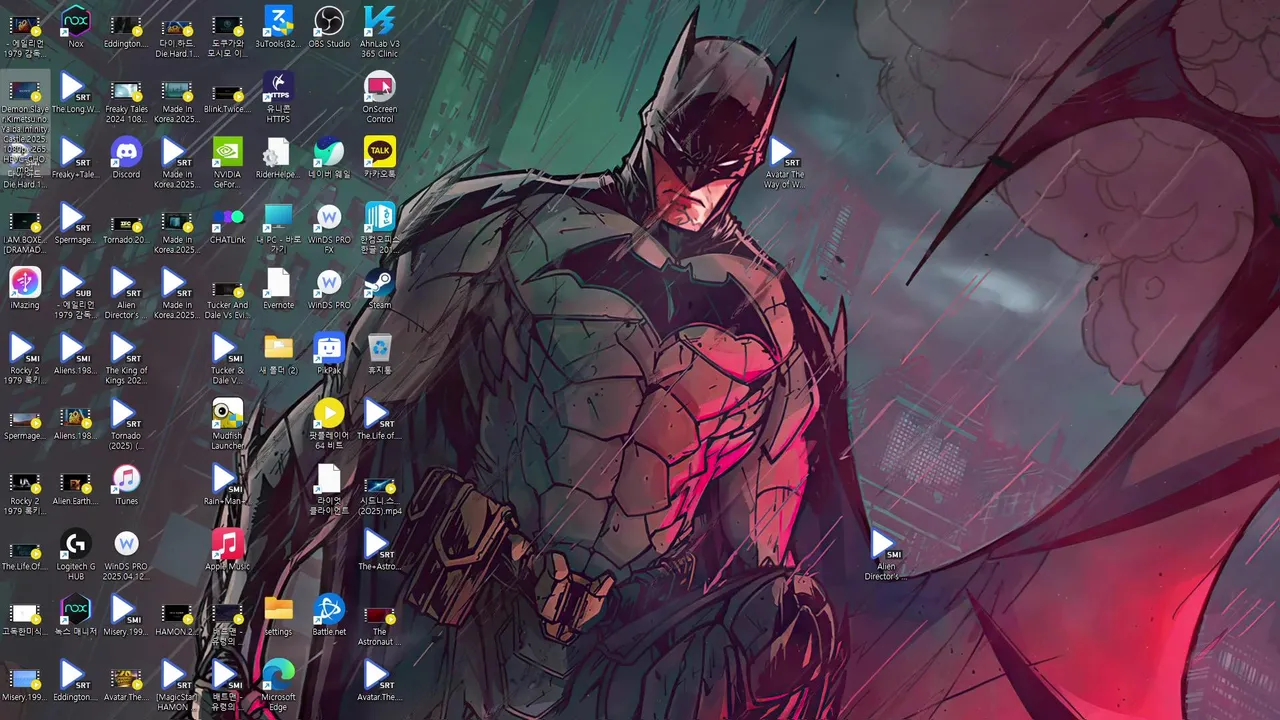Select the Avatar.The SRT below The Astronaut
The height and width of the screenshot is (720, 1280).
pos(380,680)
